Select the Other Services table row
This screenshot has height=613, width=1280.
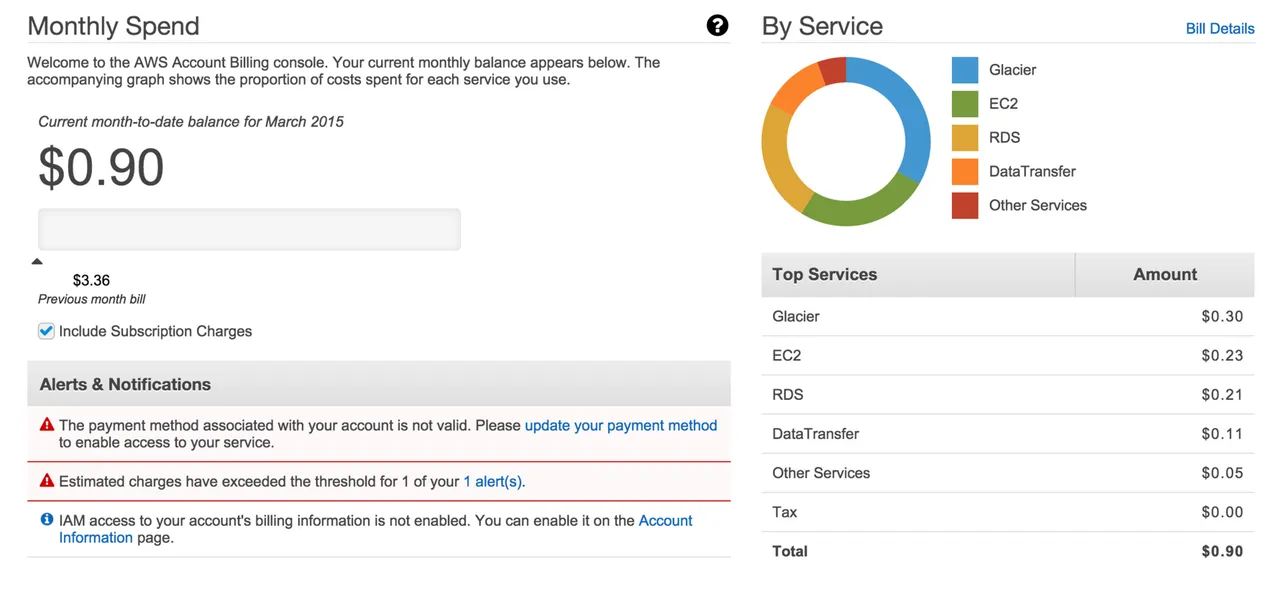pyautogui.click(x=1008, y=472)
